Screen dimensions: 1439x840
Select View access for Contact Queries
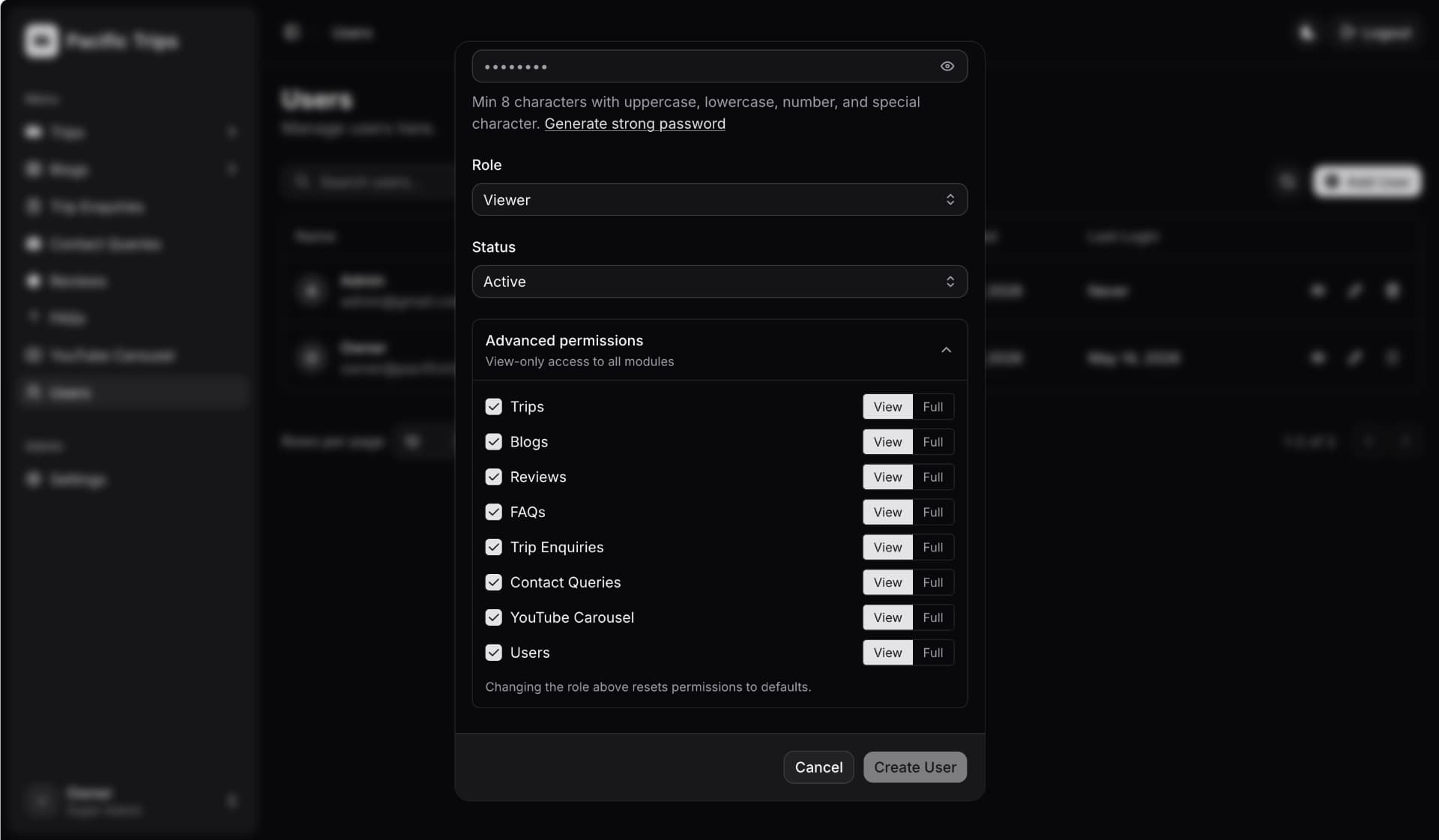click(887, 582)
